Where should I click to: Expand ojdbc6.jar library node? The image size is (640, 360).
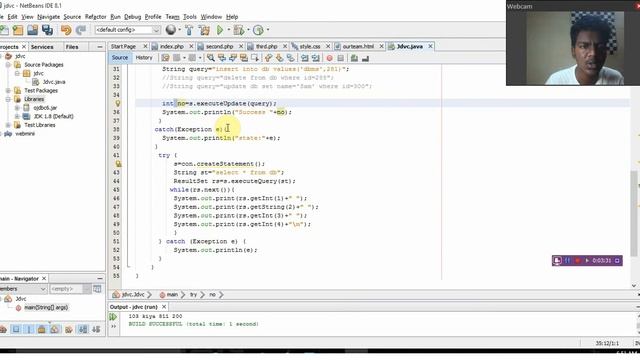[17, 108]
